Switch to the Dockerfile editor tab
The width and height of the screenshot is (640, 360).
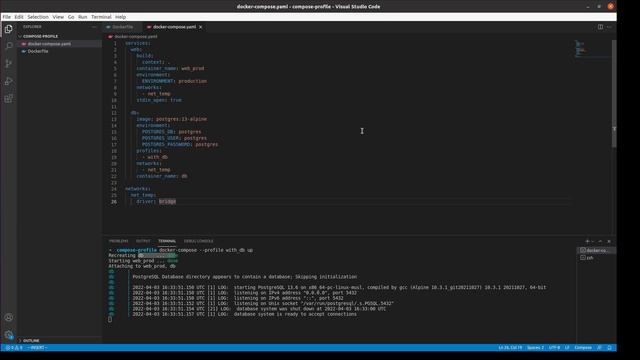click(x=122, y=27)
